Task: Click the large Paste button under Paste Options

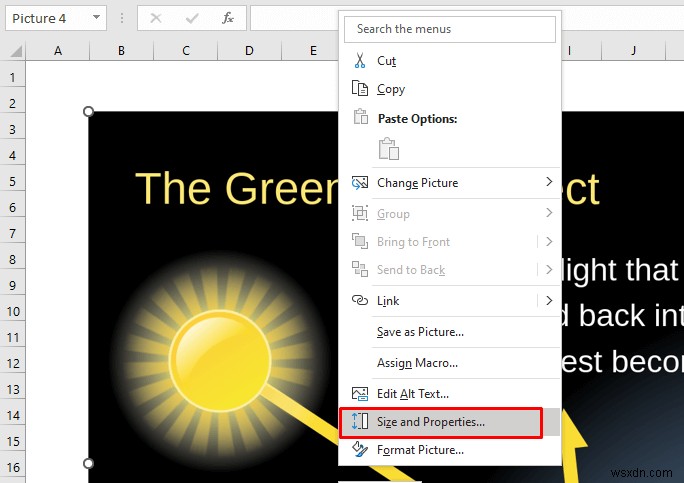Action: tap(389, 149)
